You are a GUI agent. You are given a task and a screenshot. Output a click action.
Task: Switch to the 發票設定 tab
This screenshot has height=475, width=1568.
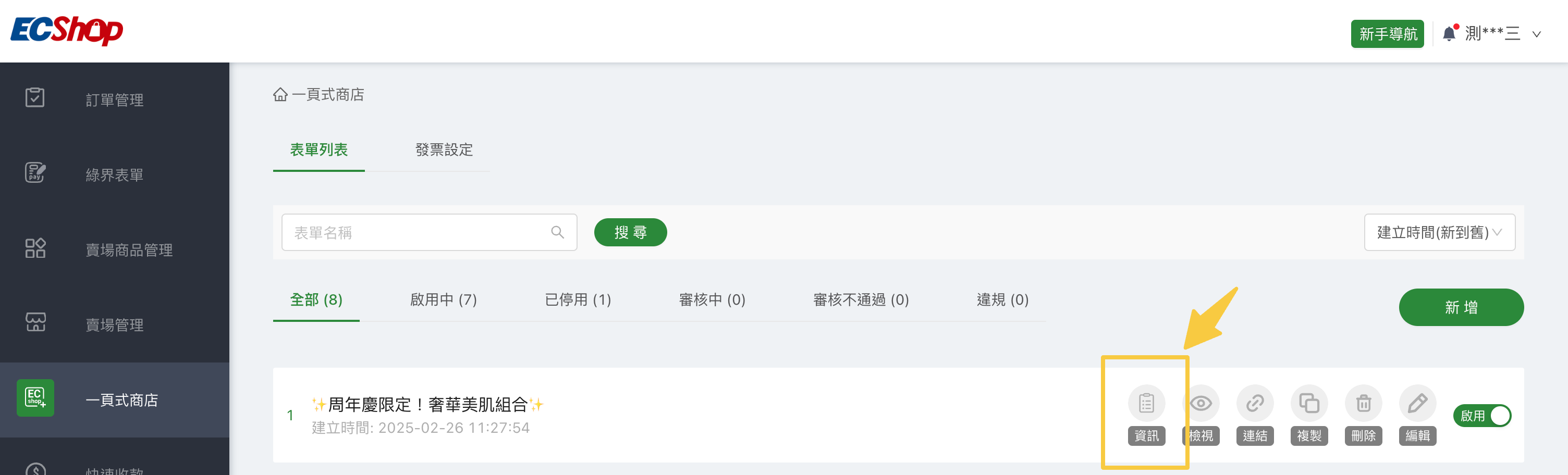(x=444, y=149)
